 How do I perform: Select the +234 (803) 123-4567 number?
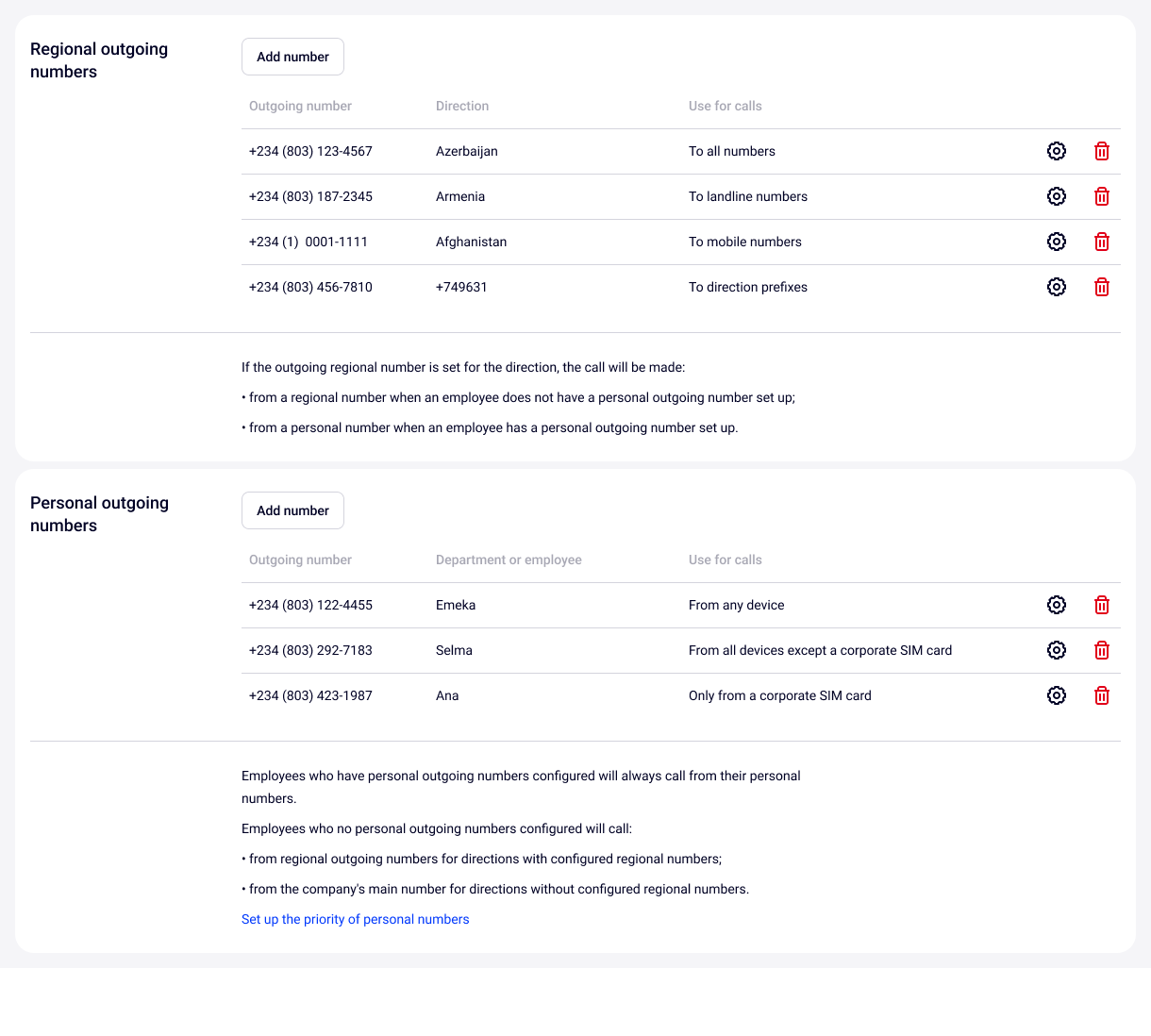click(x=310, y=151)
